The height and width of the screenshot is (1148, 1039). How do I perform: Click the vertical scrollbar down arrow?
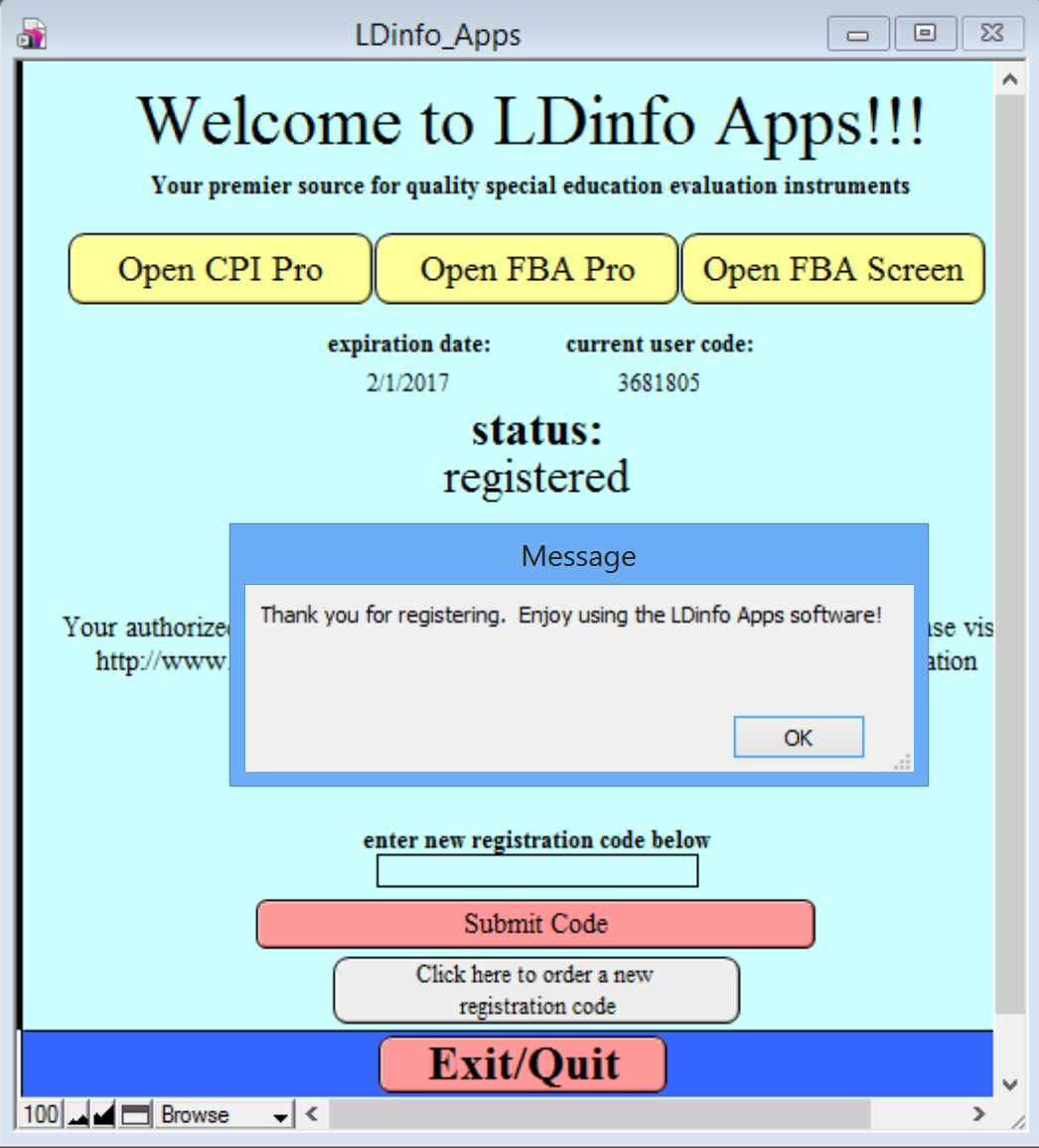pos(1010,1084)
